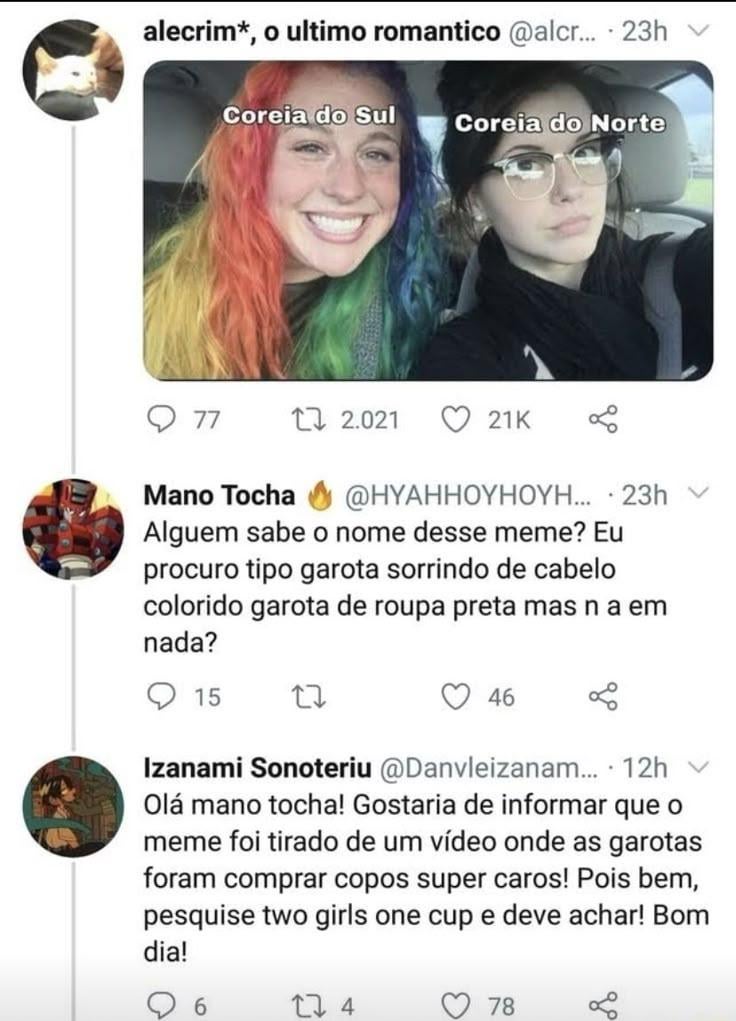Like Izanami Sonoteriu's tweet with 78 likes

pos(456,1005)
